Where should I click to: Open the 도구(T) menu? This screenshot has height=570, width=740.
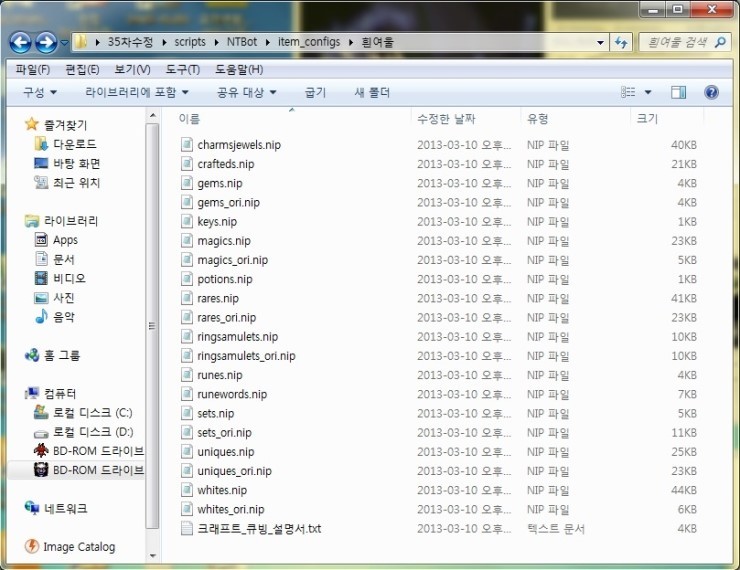pos(183,70)
